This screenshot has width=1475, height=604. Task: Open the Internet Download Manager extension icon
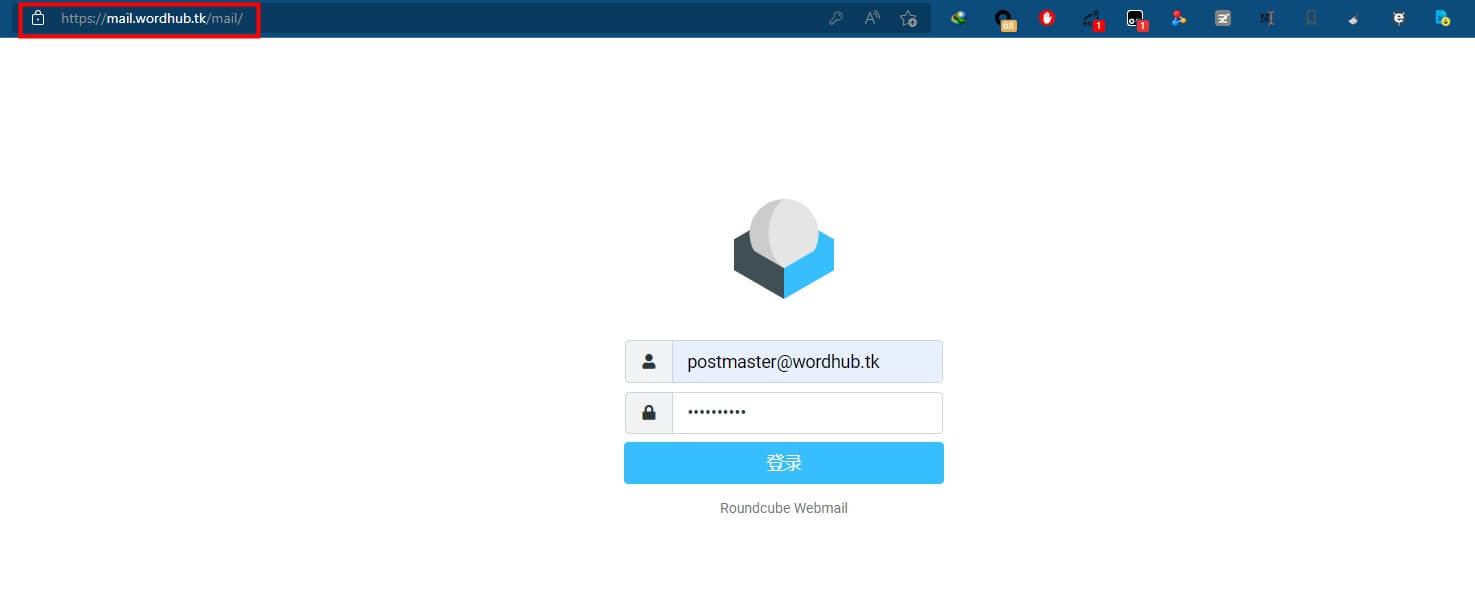[x=959, y=17]
